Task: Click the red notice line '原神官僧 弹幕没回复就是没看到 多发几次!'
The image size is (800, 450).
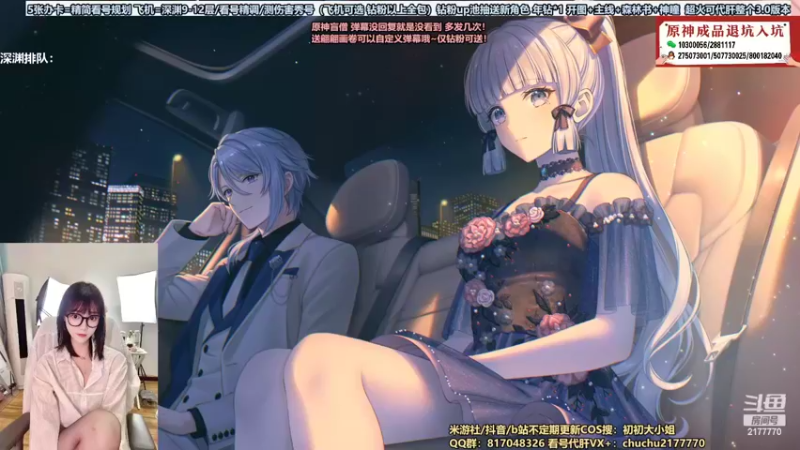Action: click(x=398, y=27)
